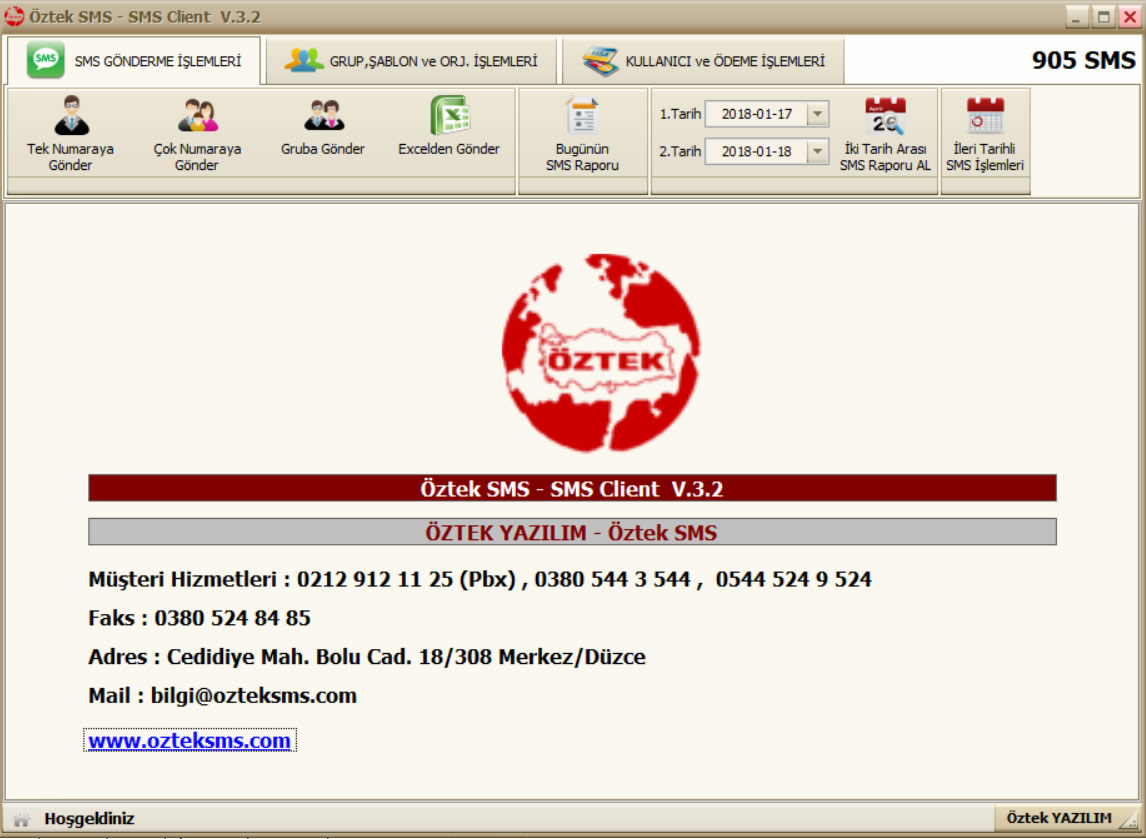Click the Mail : bilgi@ozteksms.com text
Viewport: 1146px width, 839px height.
point(222,695)
